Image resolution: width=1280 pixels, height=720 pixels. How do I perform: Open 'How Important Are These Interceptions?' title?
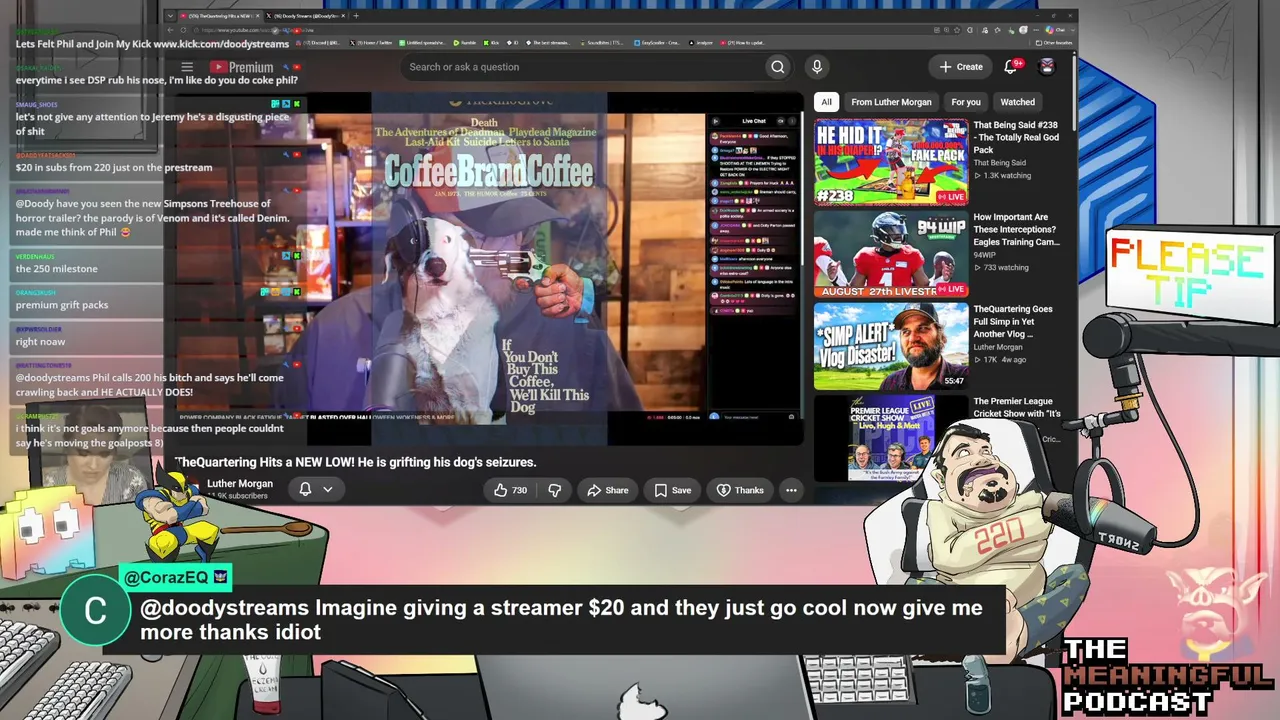(x=1016, y=229)
